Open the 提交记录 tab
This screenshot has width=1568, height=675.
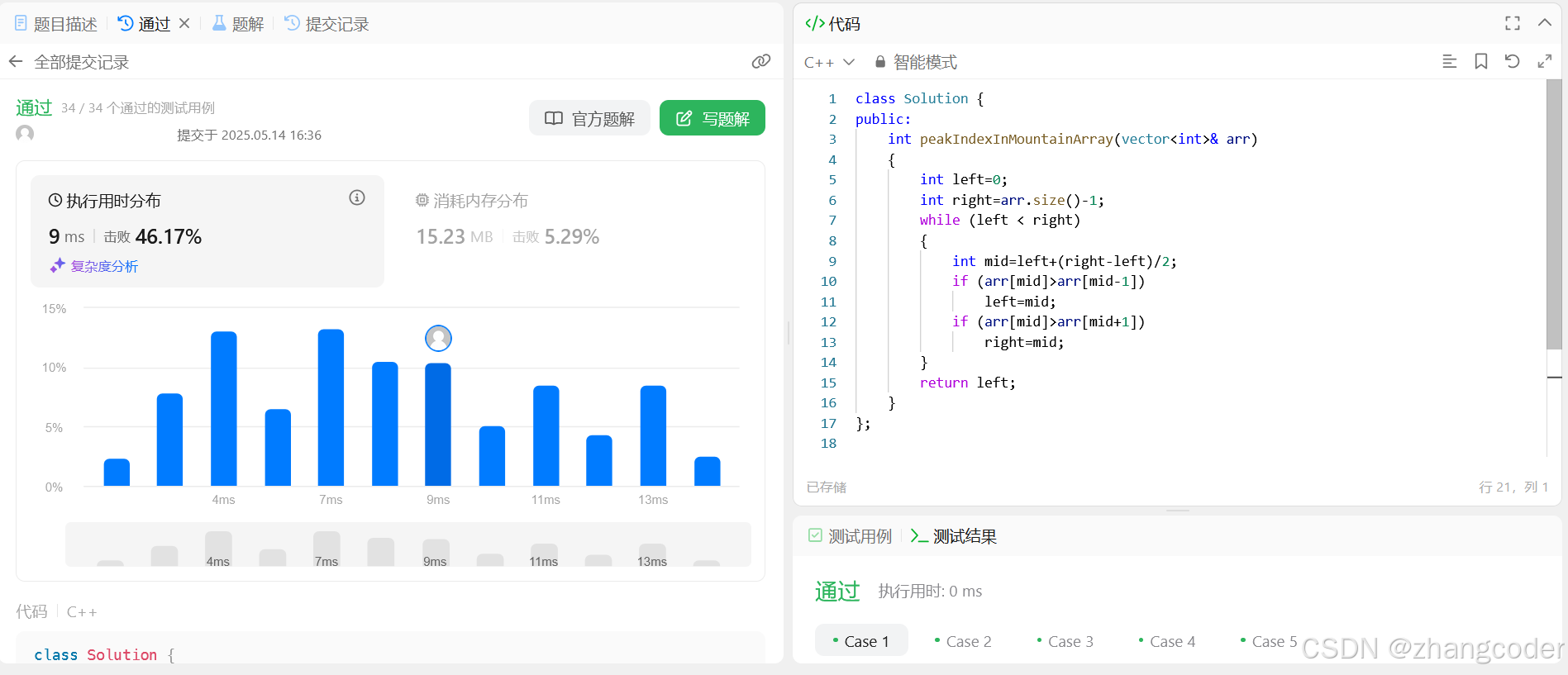[x=326, y=24]
